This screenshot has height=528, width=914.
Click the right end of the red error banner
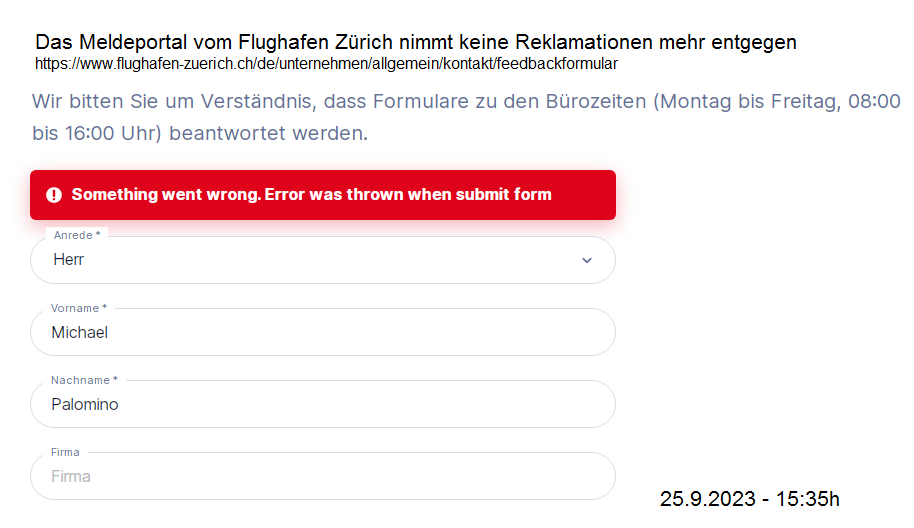595,195
